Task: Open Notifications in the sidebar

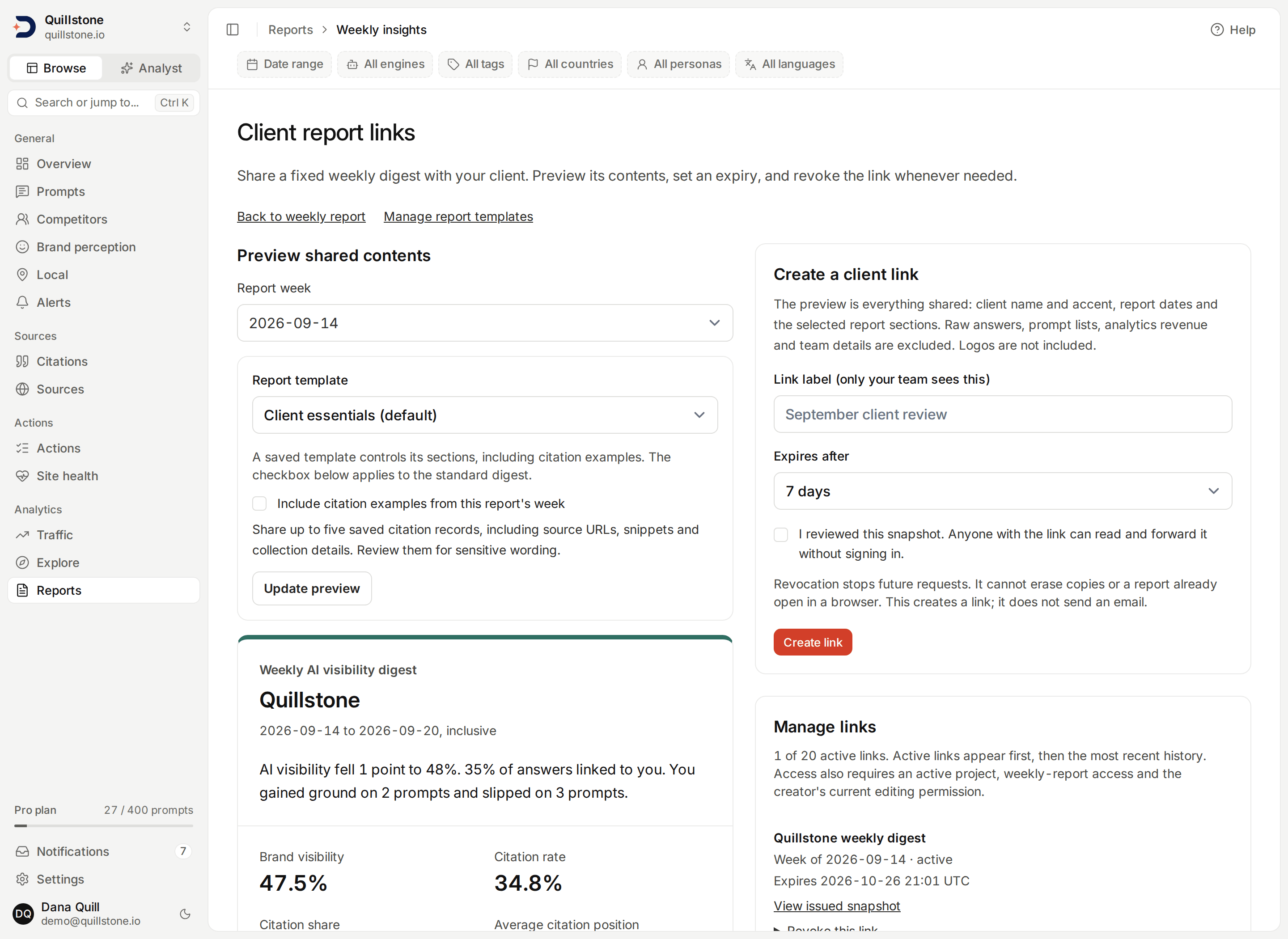Action: (103, 851)
